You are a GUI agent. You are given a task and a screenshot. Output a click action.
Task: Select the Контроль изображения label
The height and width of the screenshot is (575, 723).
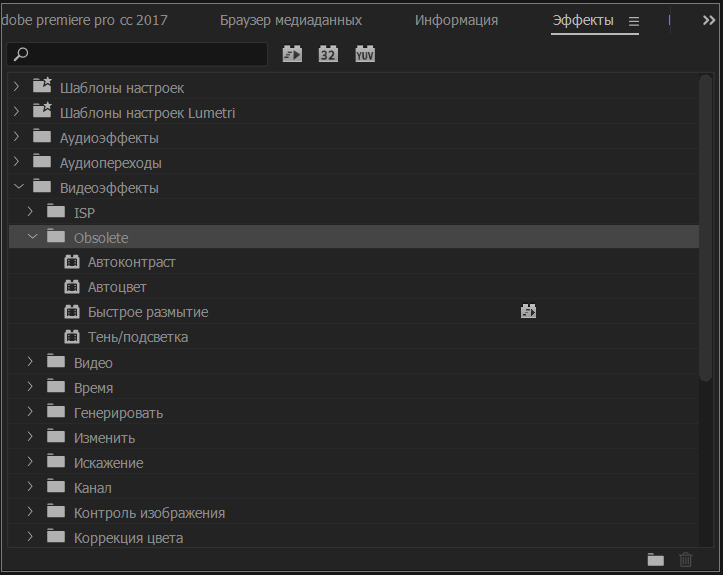149,513
